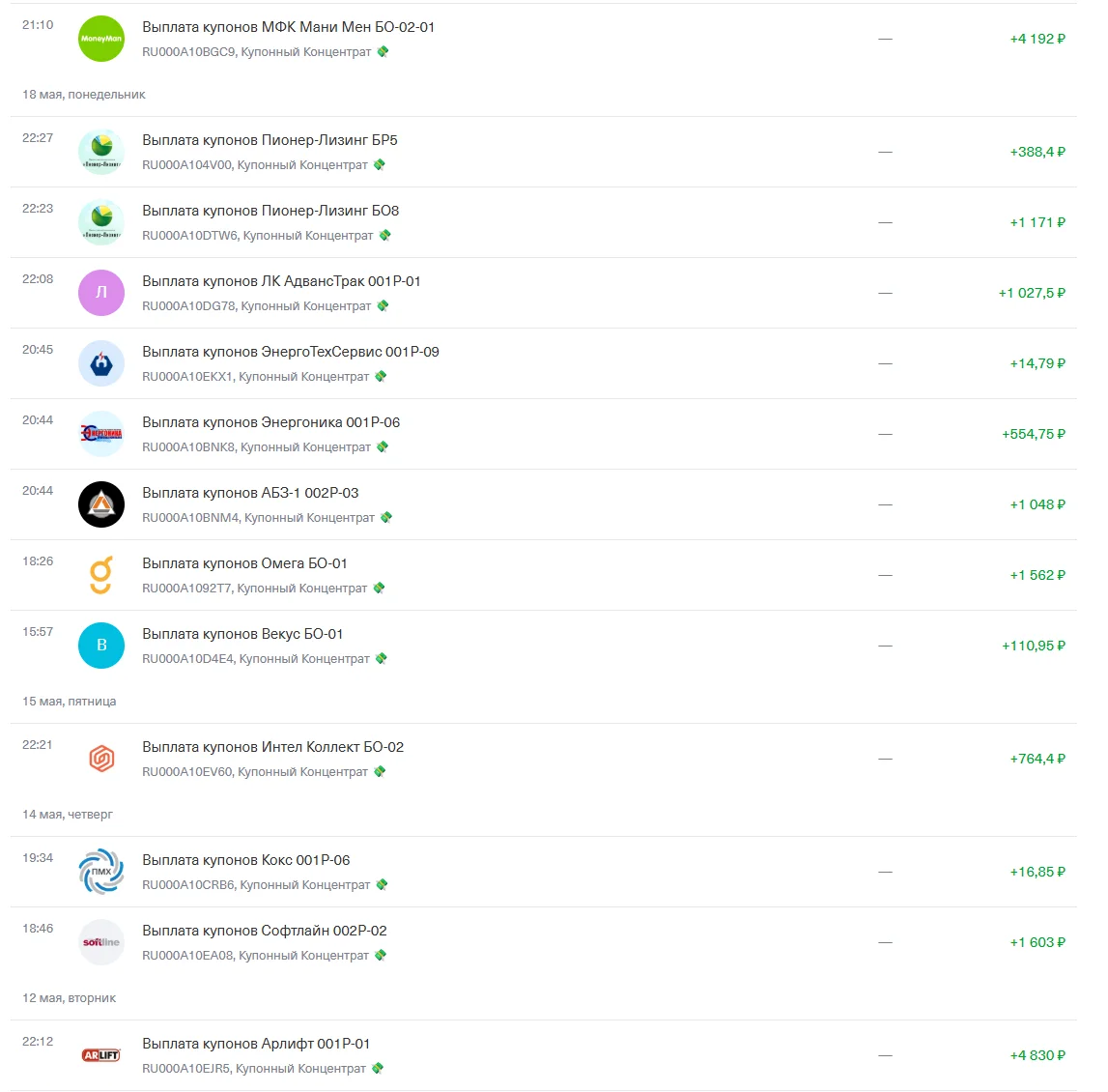
Task: Click the Softline logo icon
Action: click(x=101, y=942)
